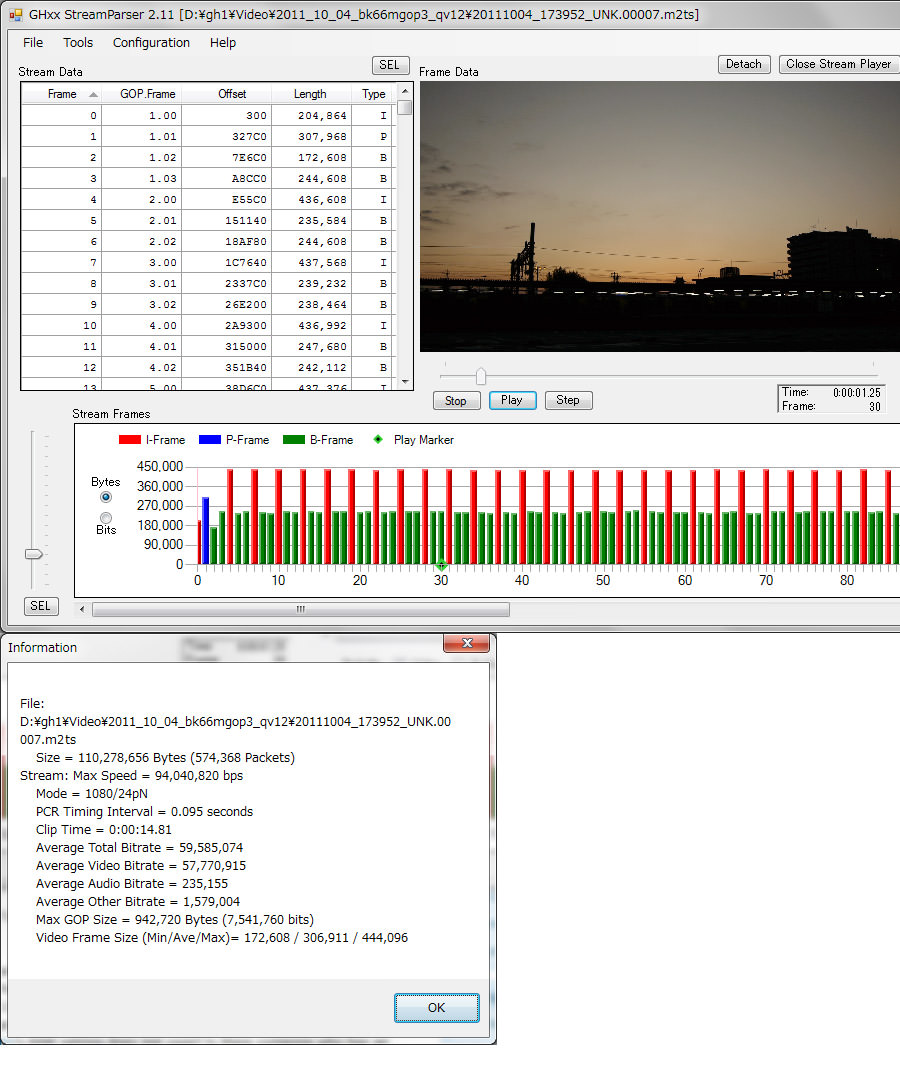The image size is (900, 1080).
Task: Select the Bytes radio button
Action: pyautogui.click(x=106, y=497)
